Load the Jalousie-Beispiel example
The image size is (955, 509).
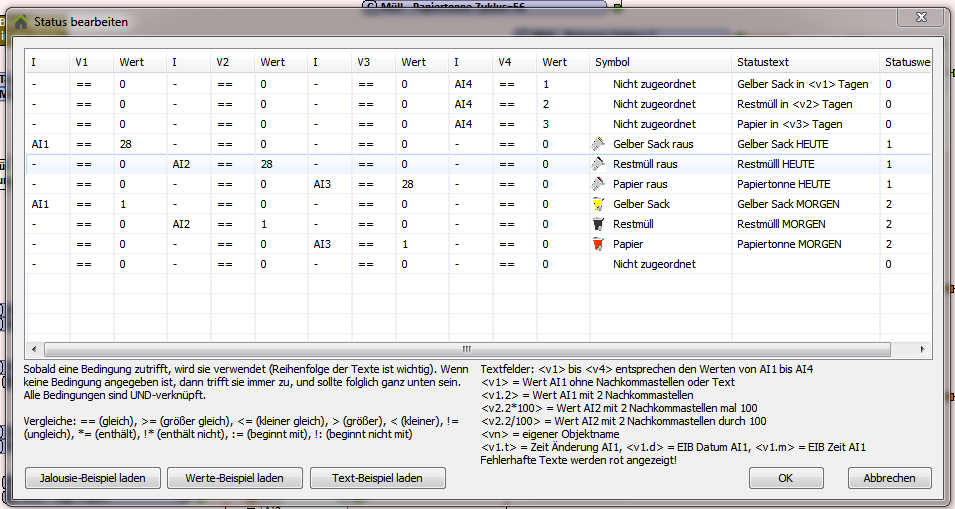click(93, 478)
